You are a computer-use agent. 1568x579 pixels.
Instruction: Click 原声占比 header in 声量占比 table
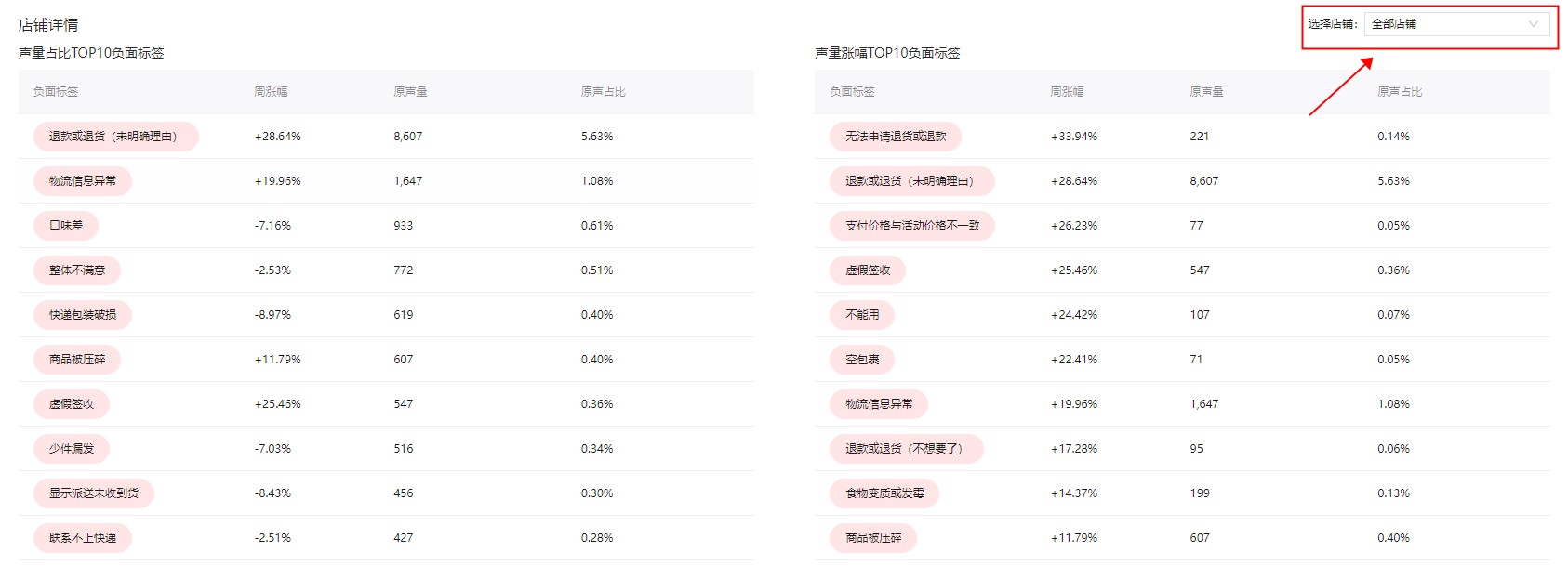(603, 92)
